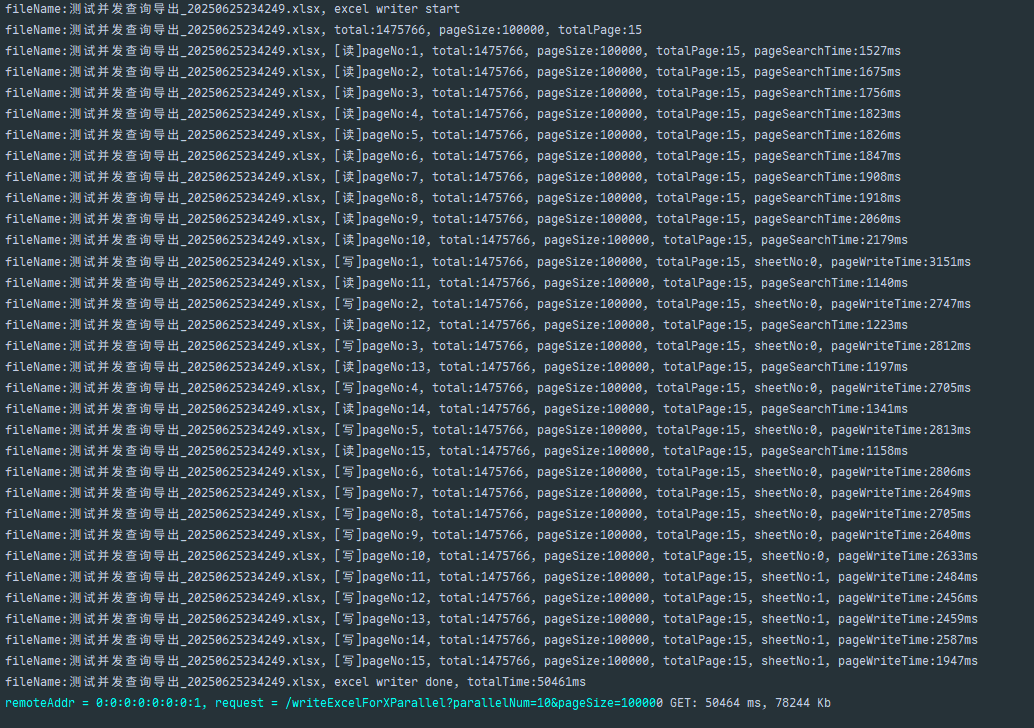The image size is (1034, 728).
Task: Select the pageWriteTime:3151ms write entry
Action: click(x=487, y=262)
